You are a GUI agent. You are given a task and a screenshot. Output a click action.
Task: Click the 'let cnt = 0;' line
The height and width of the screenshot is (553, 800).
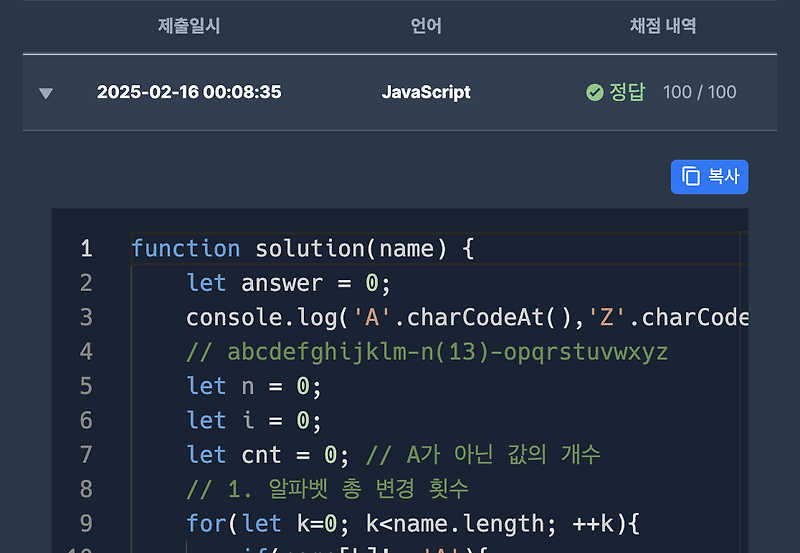393,455
